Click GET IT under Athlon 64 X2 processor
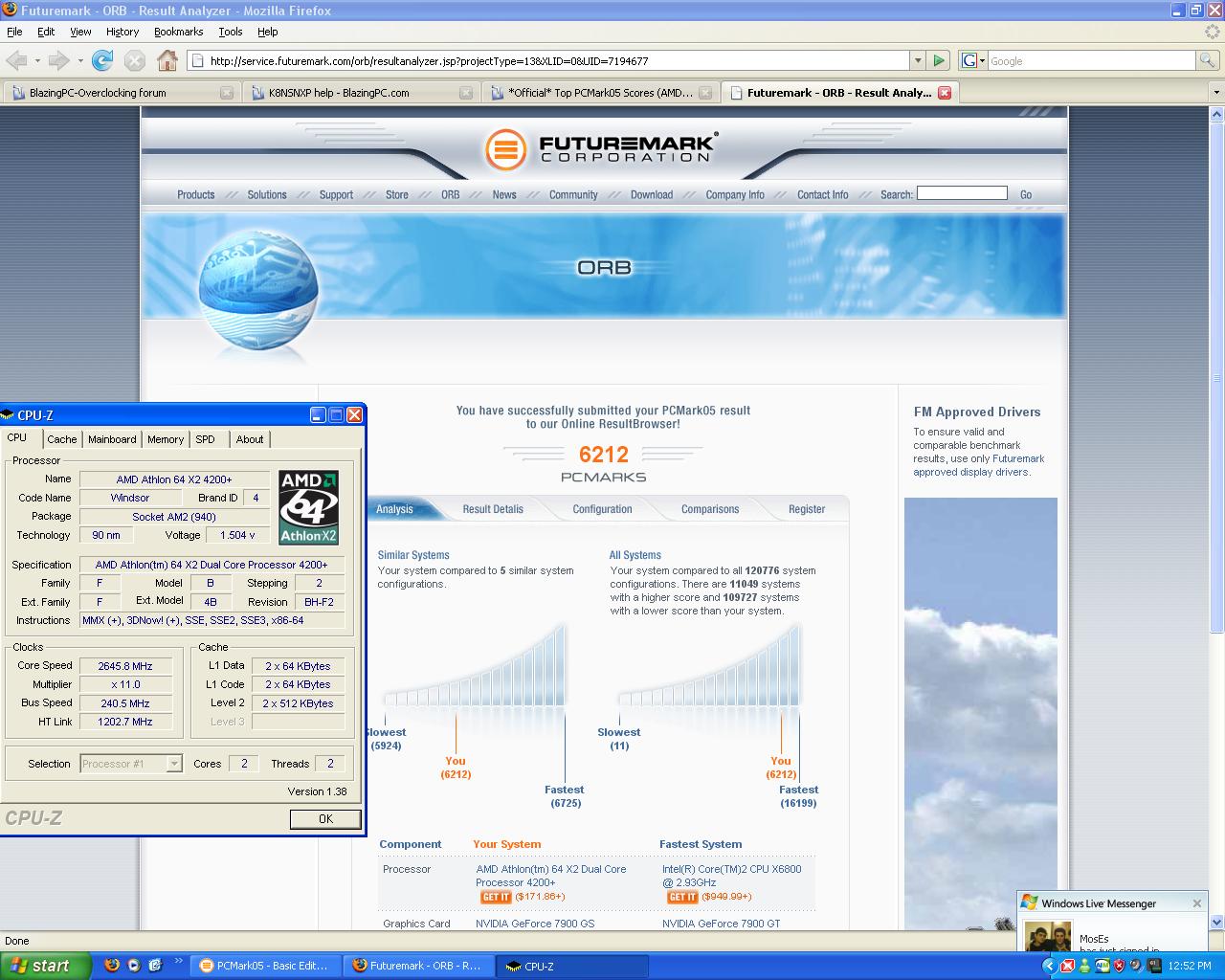 (496, 897)
